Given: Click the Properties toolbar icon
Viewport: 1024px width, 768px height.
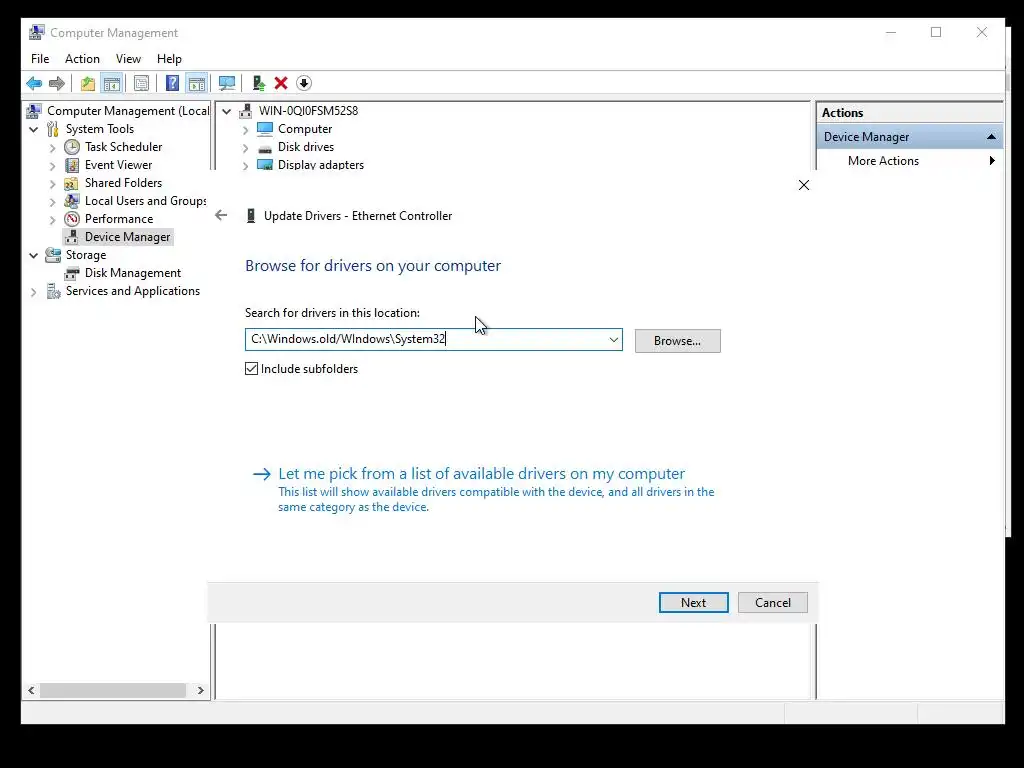Looking at the screenshot, I should (141, 83).
